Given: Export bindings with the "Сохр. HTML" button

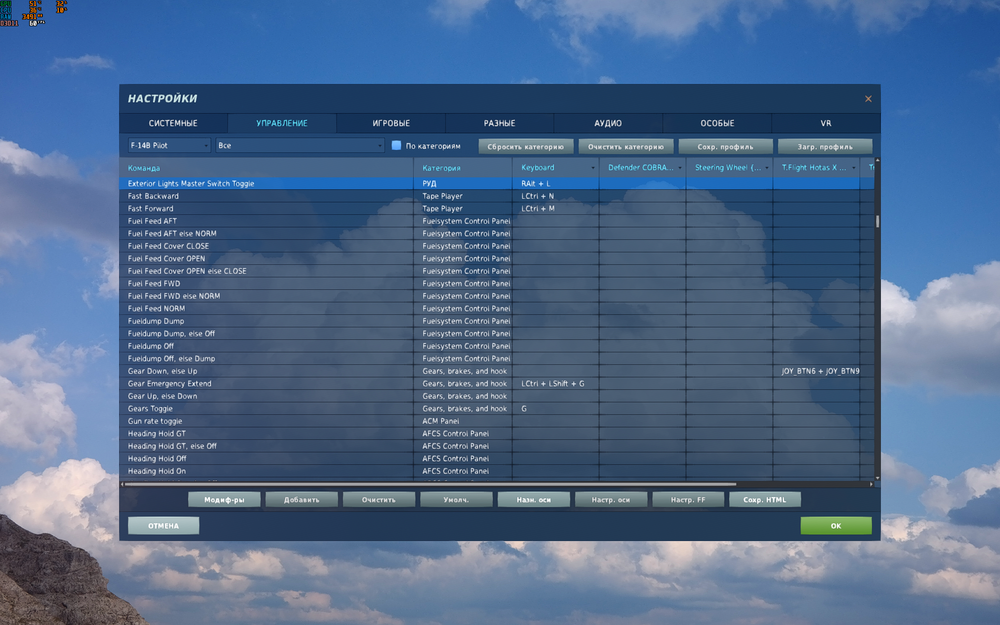Looking at the screenshot, I should pyautogui.click(x=765, y=499).
